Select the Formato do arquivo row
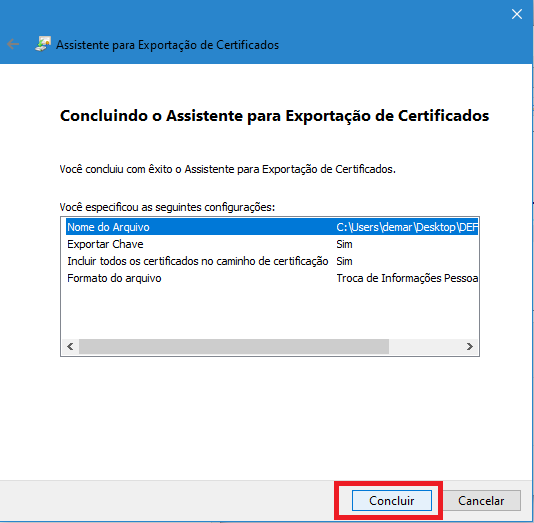 (272, 278)
